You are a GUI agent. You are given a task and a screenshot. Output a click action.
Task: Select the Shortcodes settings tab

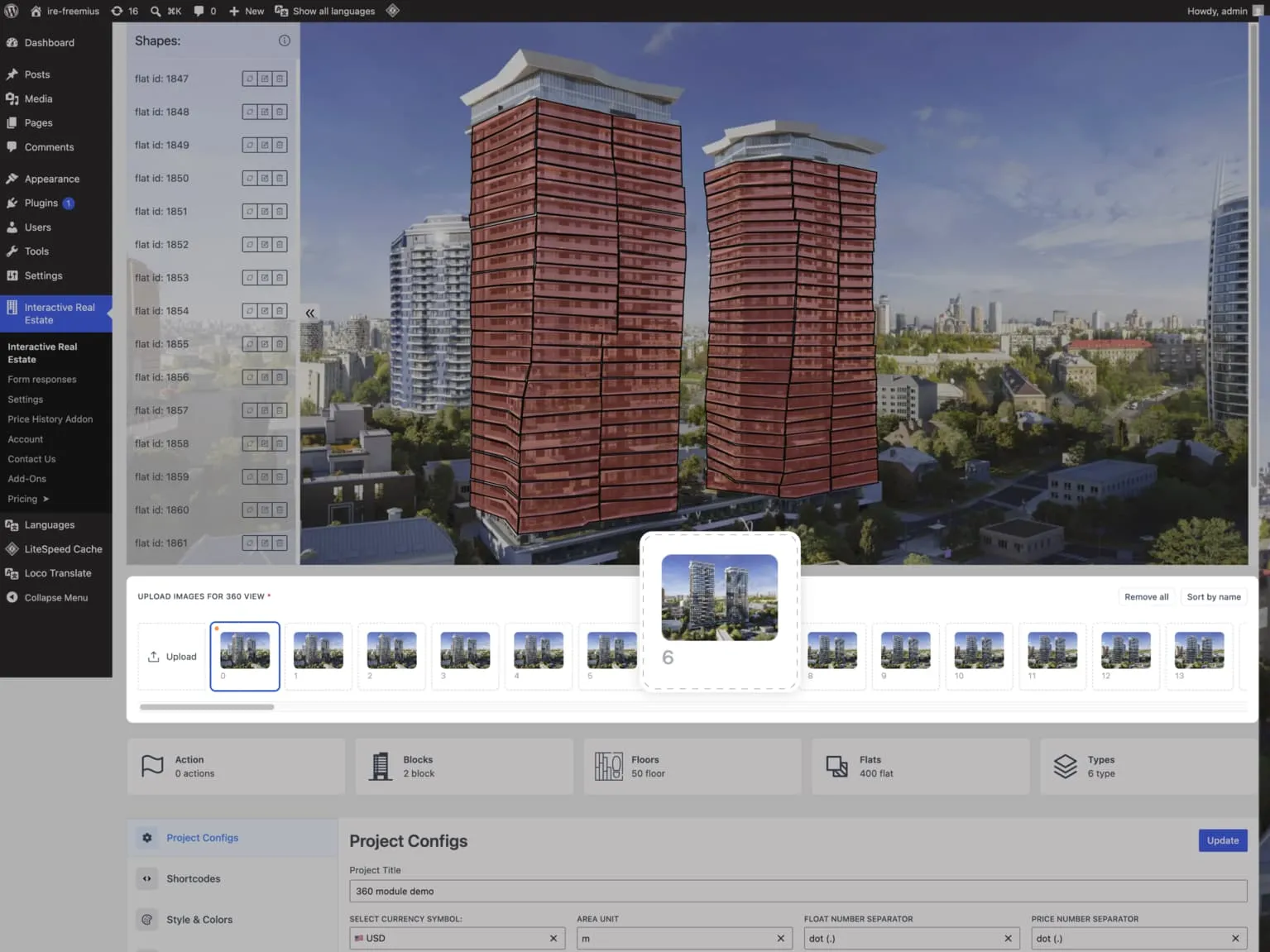[x=232, y=878]
